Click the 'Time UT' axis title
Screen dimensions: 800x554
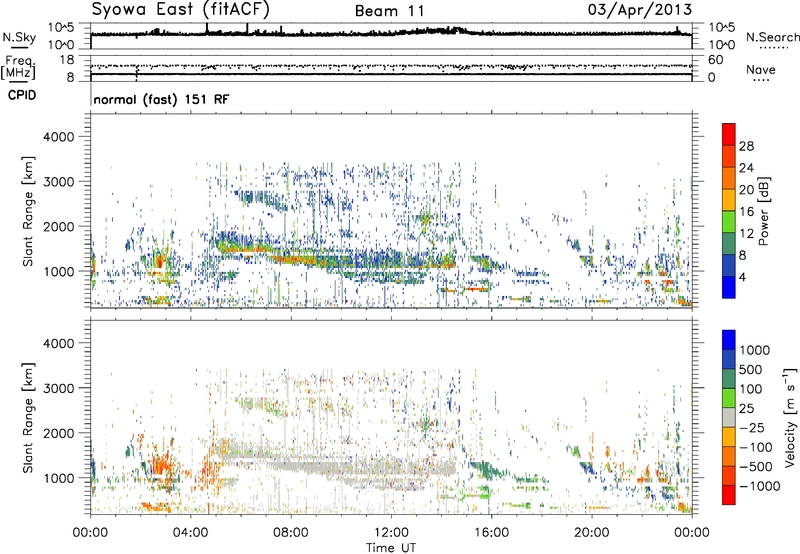tap(391, 548)
